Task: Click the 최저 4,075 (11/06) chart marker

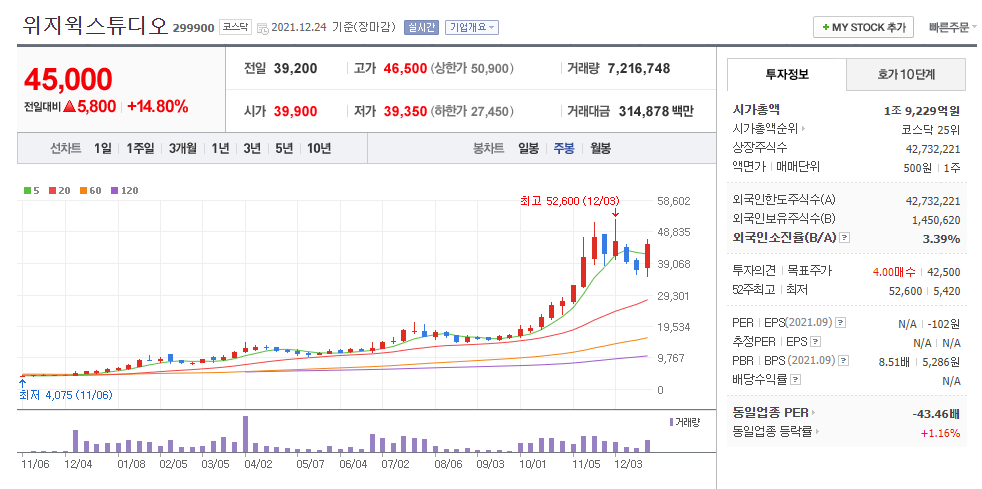Action: pyautogui.click(x=66, y=395)
